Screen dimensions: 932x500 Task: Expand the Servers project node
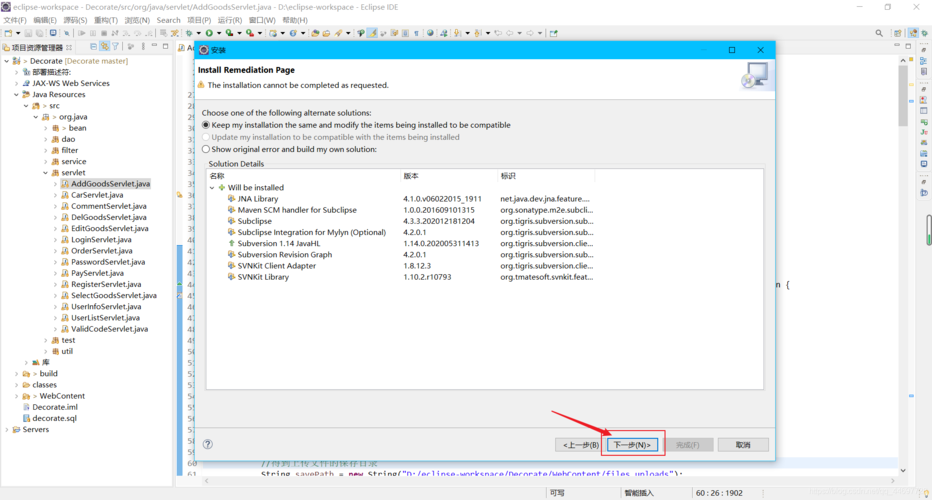tap(7, 429)
